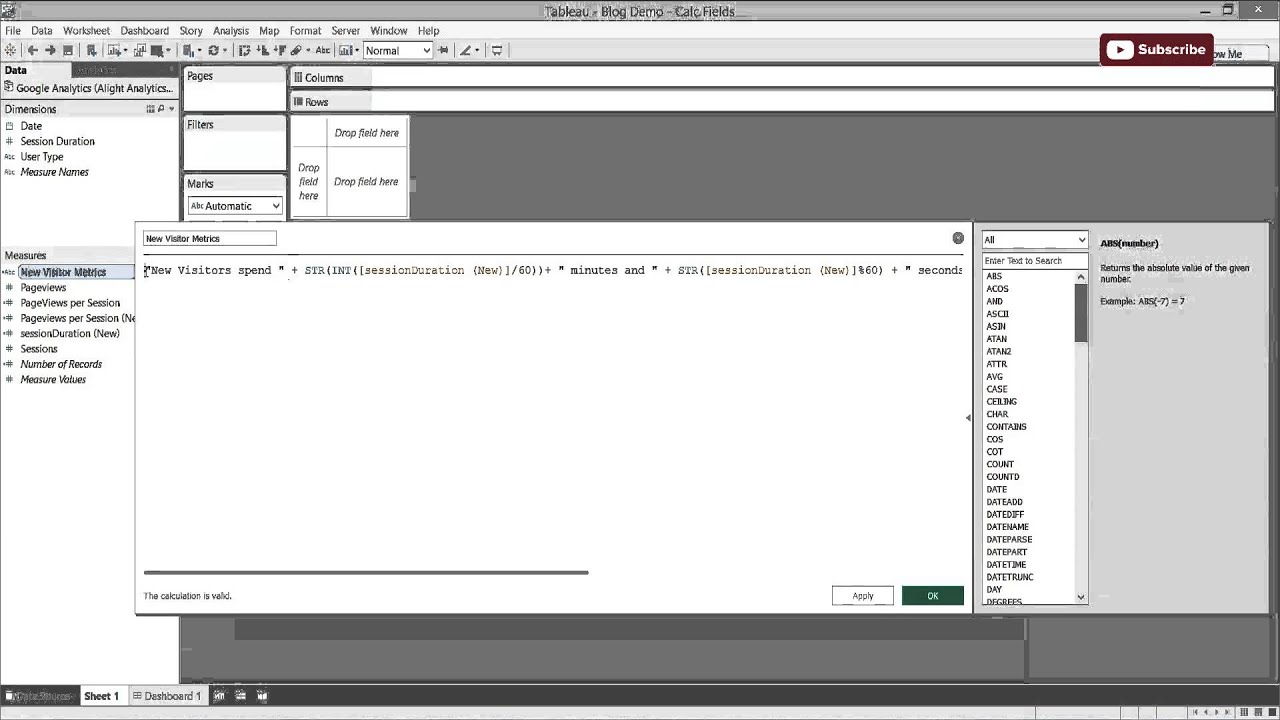Click the OK button
The height and width of the screenshot is (720, 1280).
(x=933, y=596)
